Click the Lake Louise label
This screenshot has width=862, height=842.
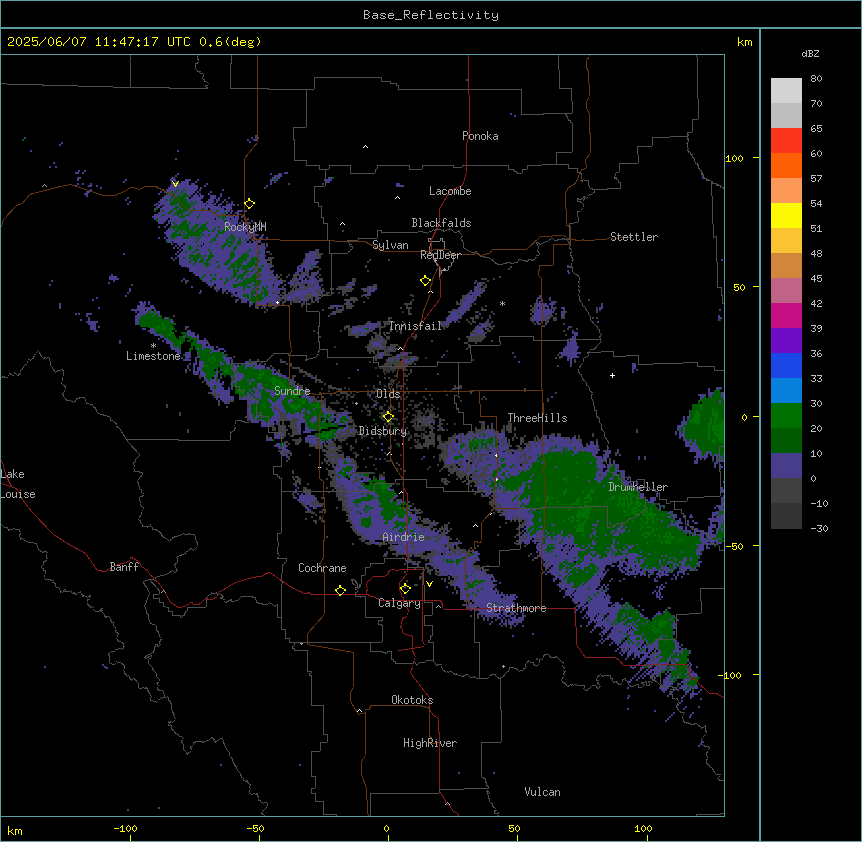coord(18,484)
